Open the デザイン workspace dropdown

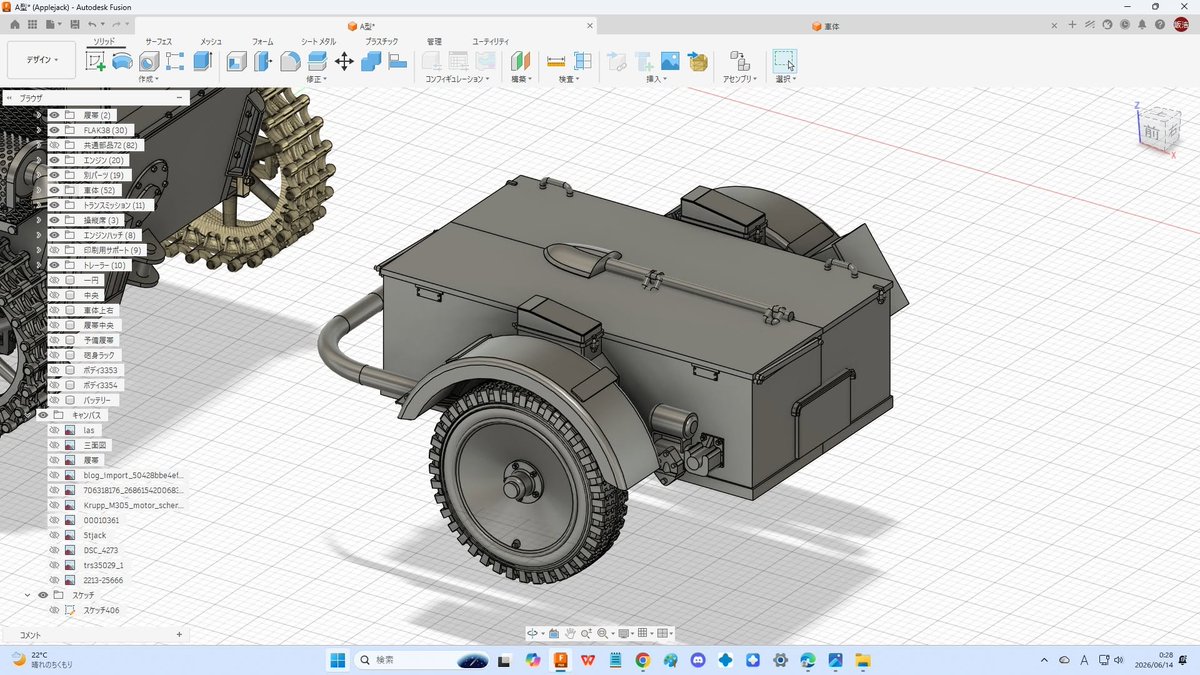tap(41, 60)
